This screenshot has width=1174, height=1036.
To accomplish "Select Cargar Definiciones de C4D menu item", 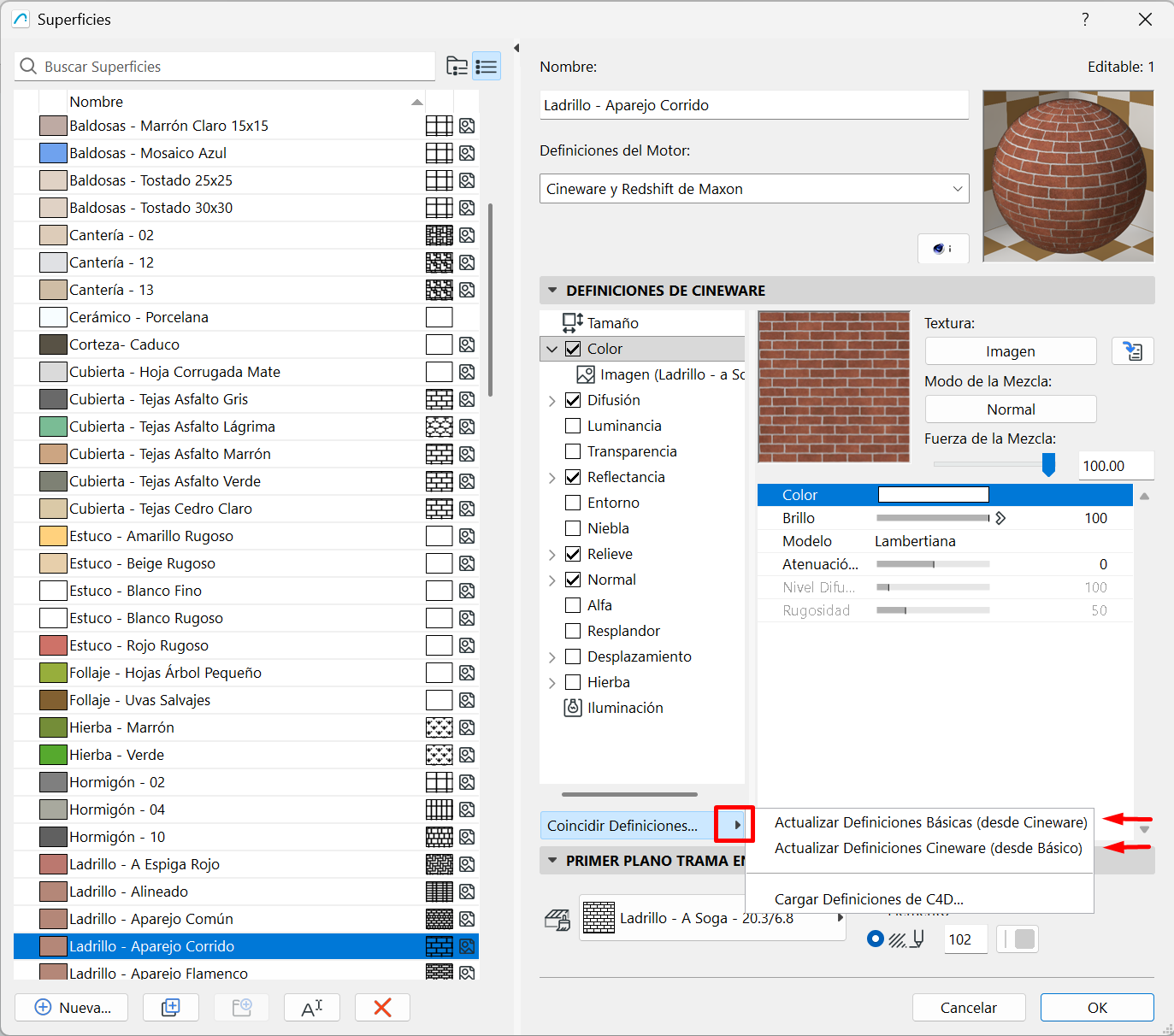I will click(869, 899).
